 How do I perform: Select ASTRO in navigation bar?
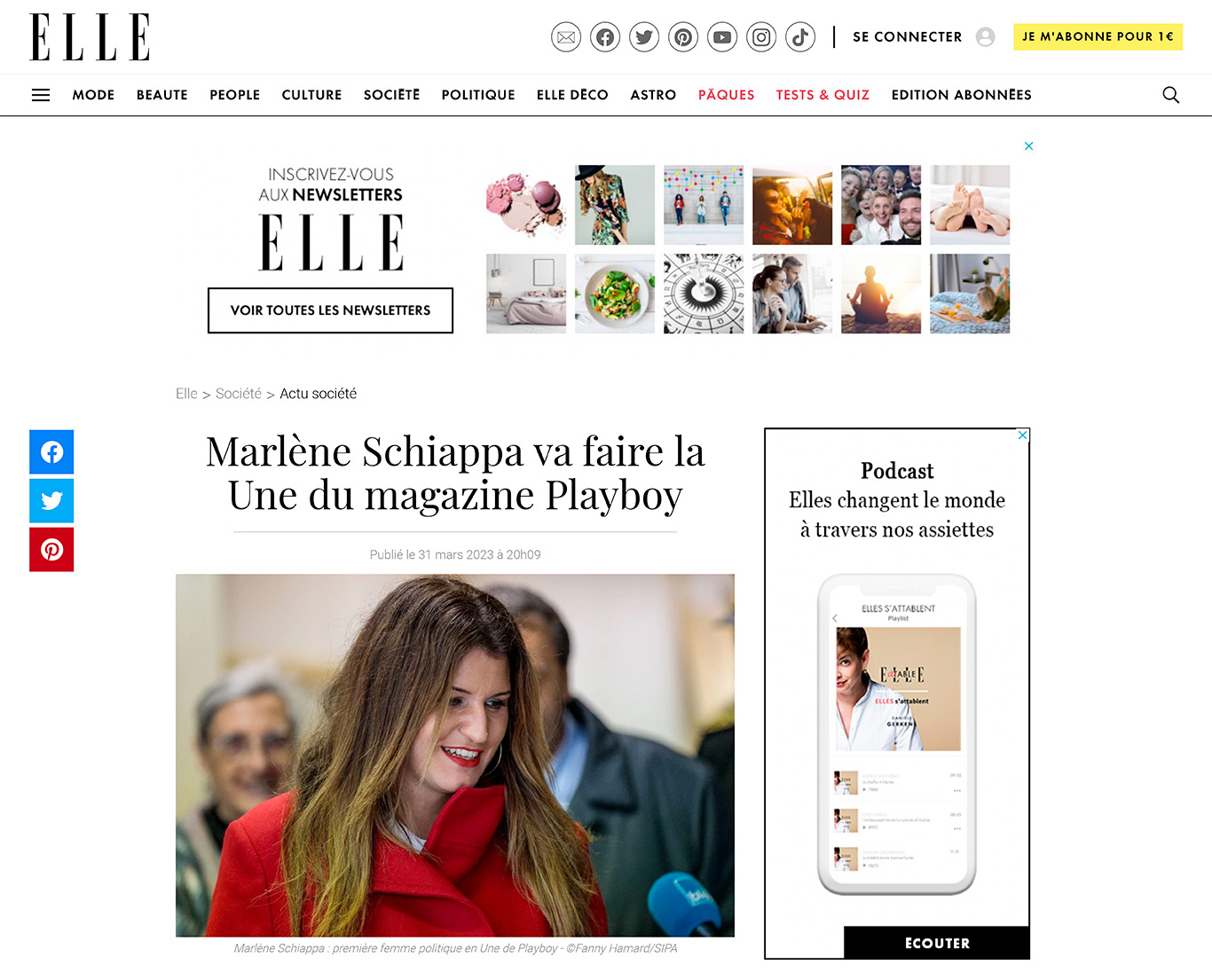(653, 95)
